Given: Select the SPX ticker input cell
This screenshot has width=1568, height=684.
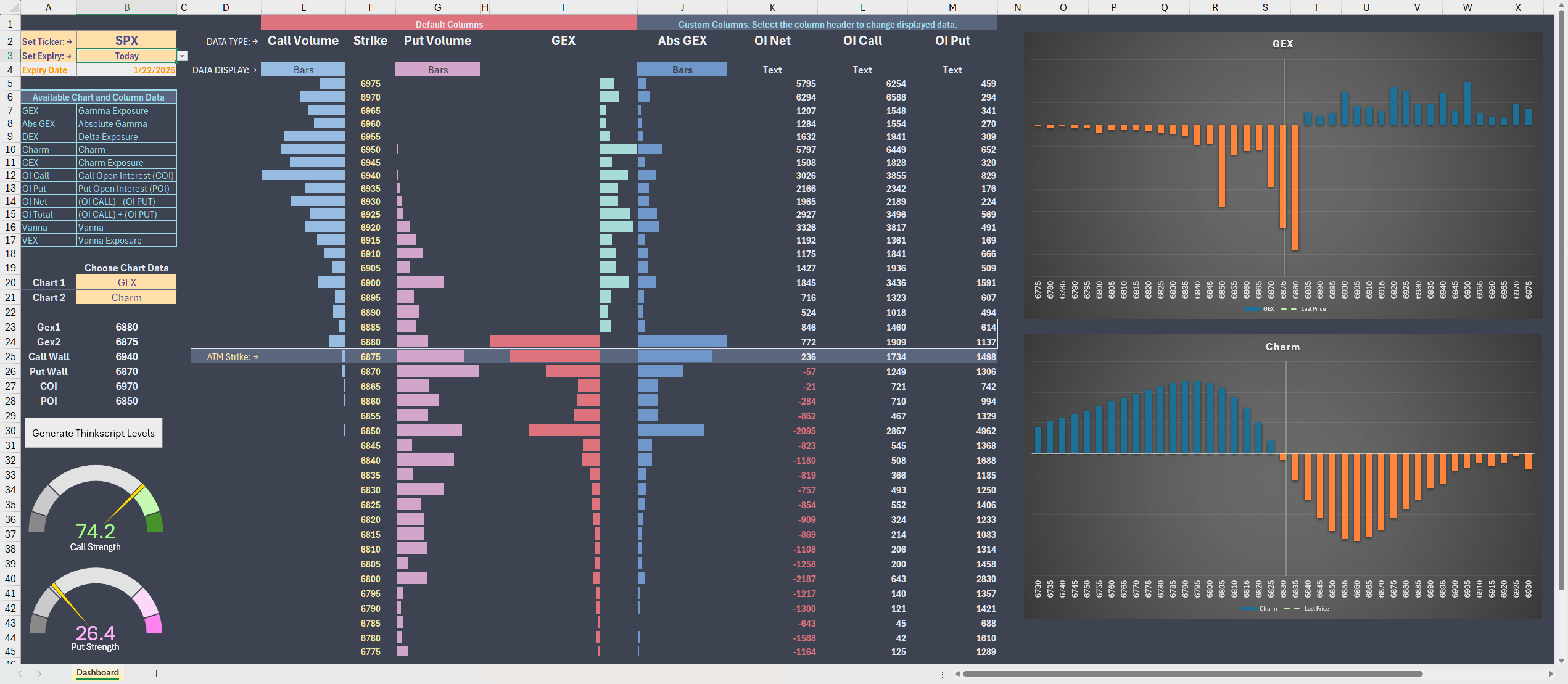Looking at the screenshot, I should [126, 41].
